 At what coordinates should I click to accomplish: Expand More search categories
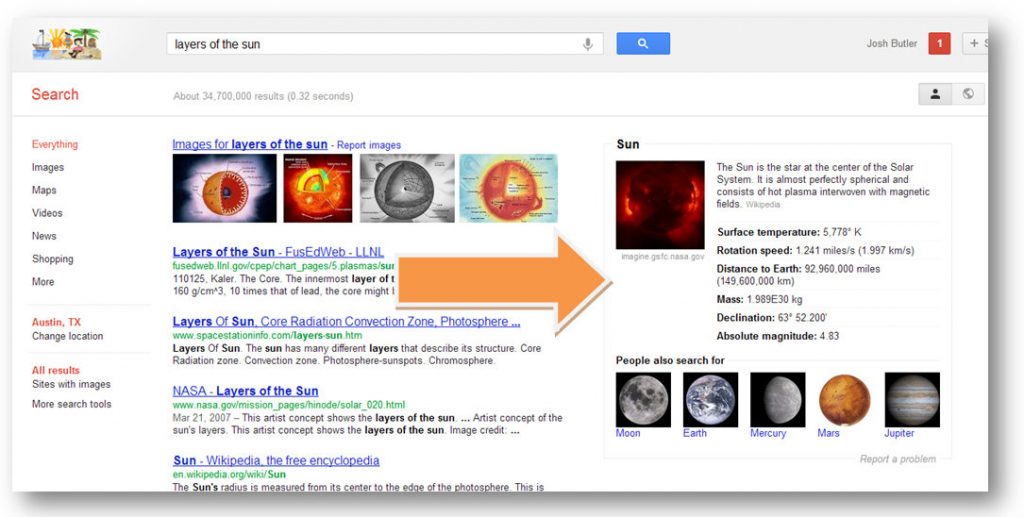click(x=43, y=281)
